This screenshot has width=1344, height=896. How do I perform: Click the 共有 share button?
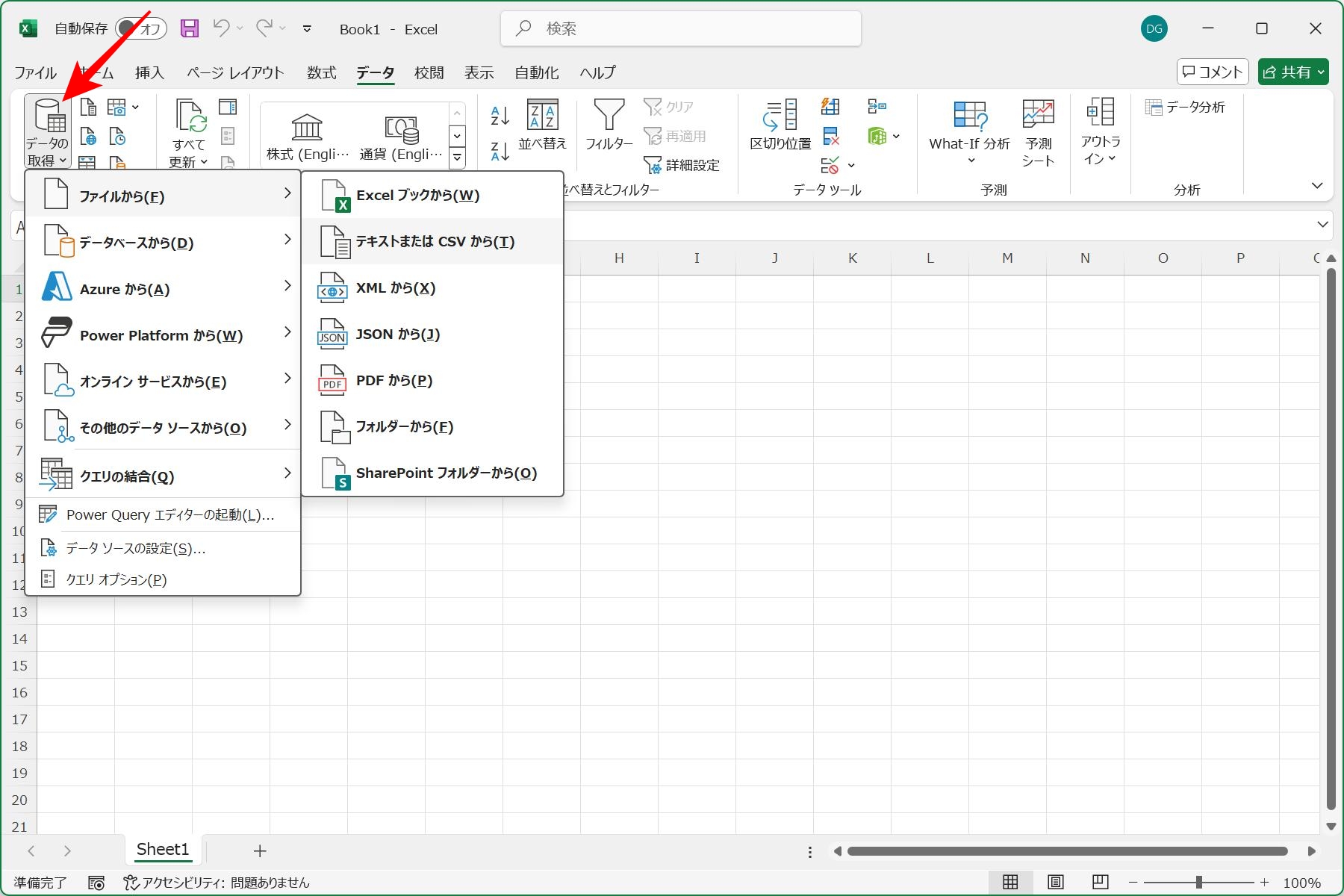(1293, 72)
